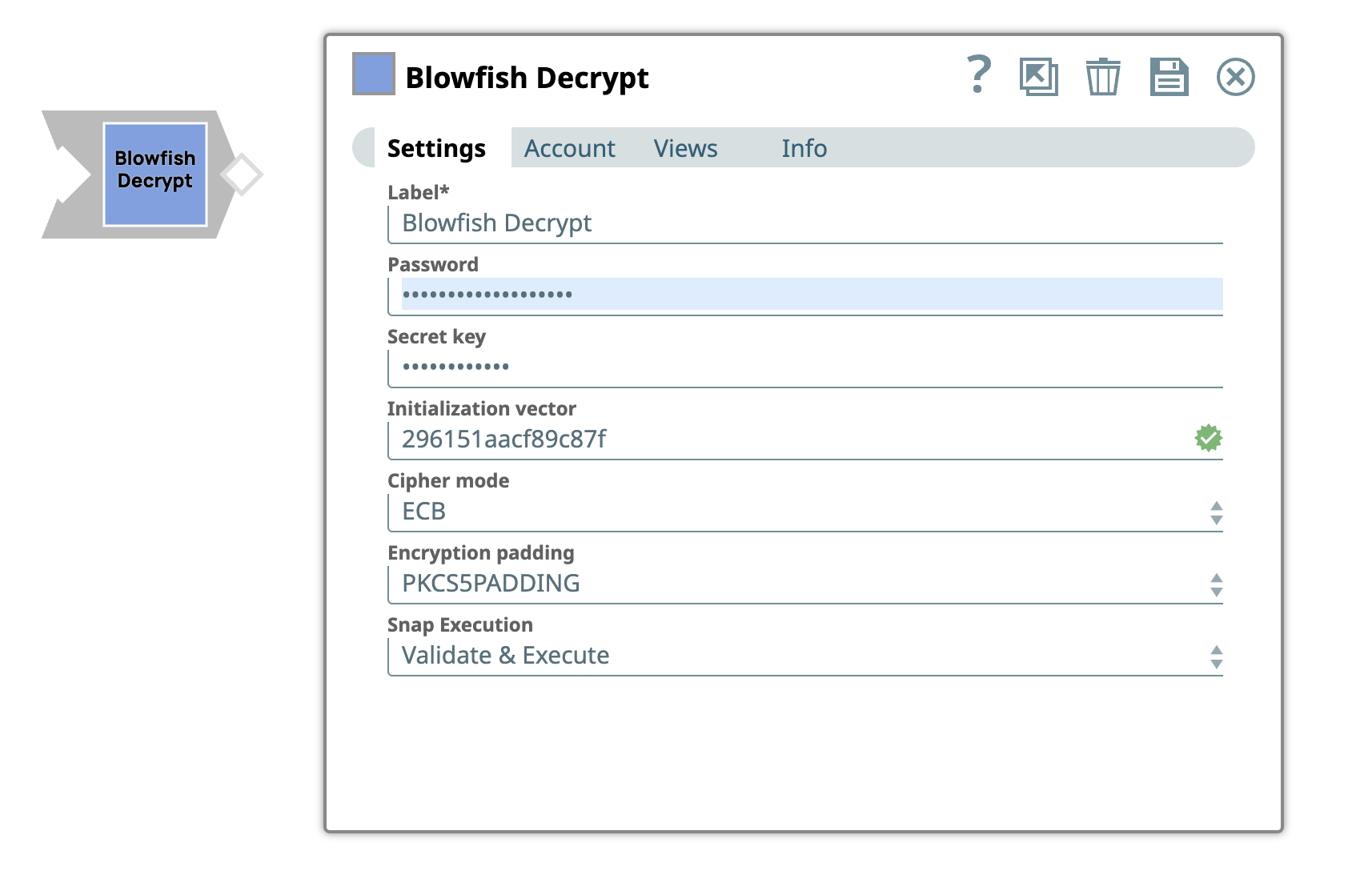Click the Label text field
The height and width of the screenshot is (879, 1372).
804,223
